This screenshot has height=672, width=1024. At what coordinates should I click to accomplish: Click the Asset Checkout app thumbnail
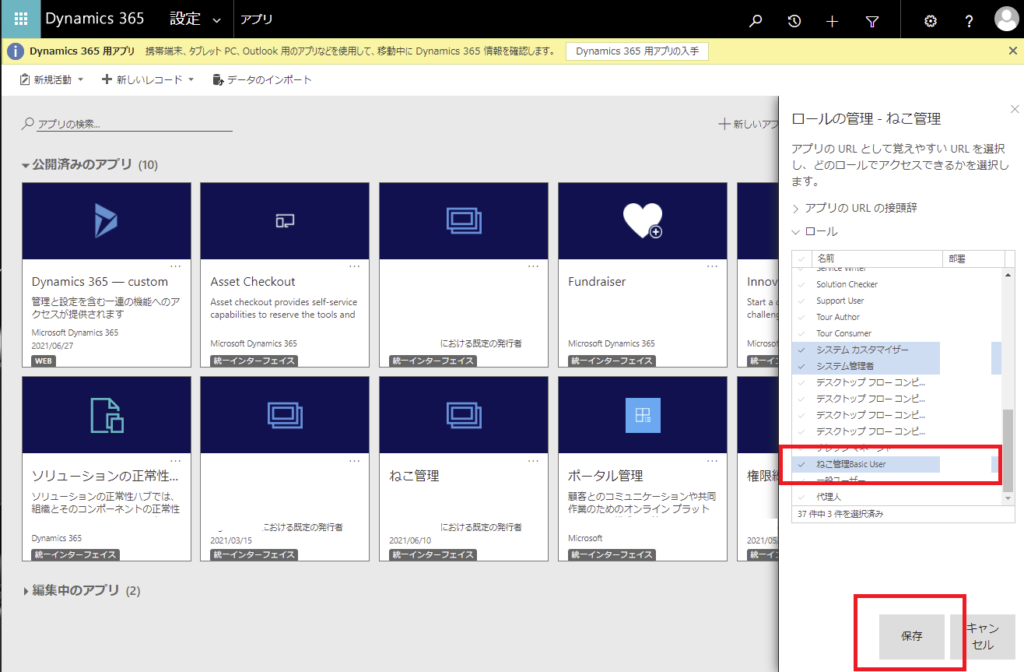(x=285, y=221)
